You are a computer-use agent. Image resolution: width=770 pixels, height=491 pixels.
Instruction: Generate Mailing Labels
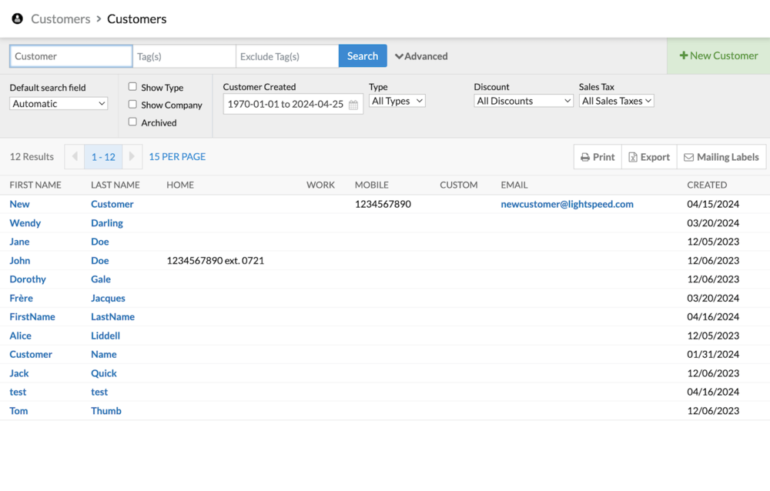click(x=720, y=157)
